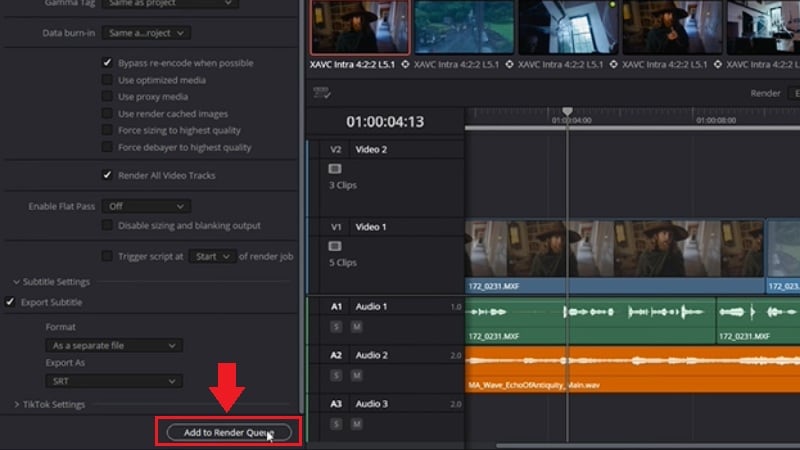800x450 pixels.
Task: Mute Audio 2 track
Action: [x=357, y=376]
